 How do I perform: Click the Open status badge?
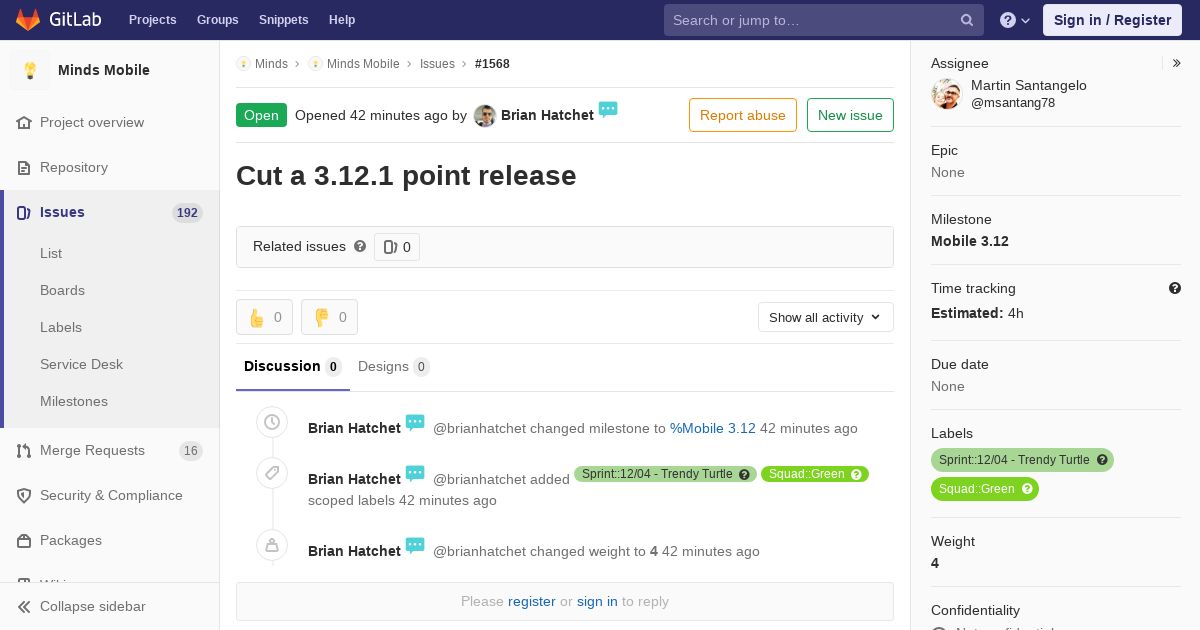[261, 115]
